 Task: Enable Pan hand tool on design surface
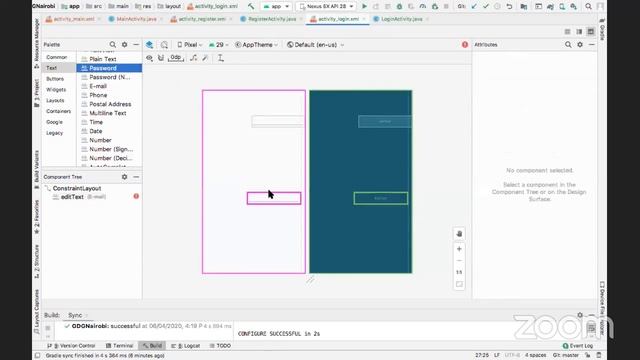click(459, 234)
